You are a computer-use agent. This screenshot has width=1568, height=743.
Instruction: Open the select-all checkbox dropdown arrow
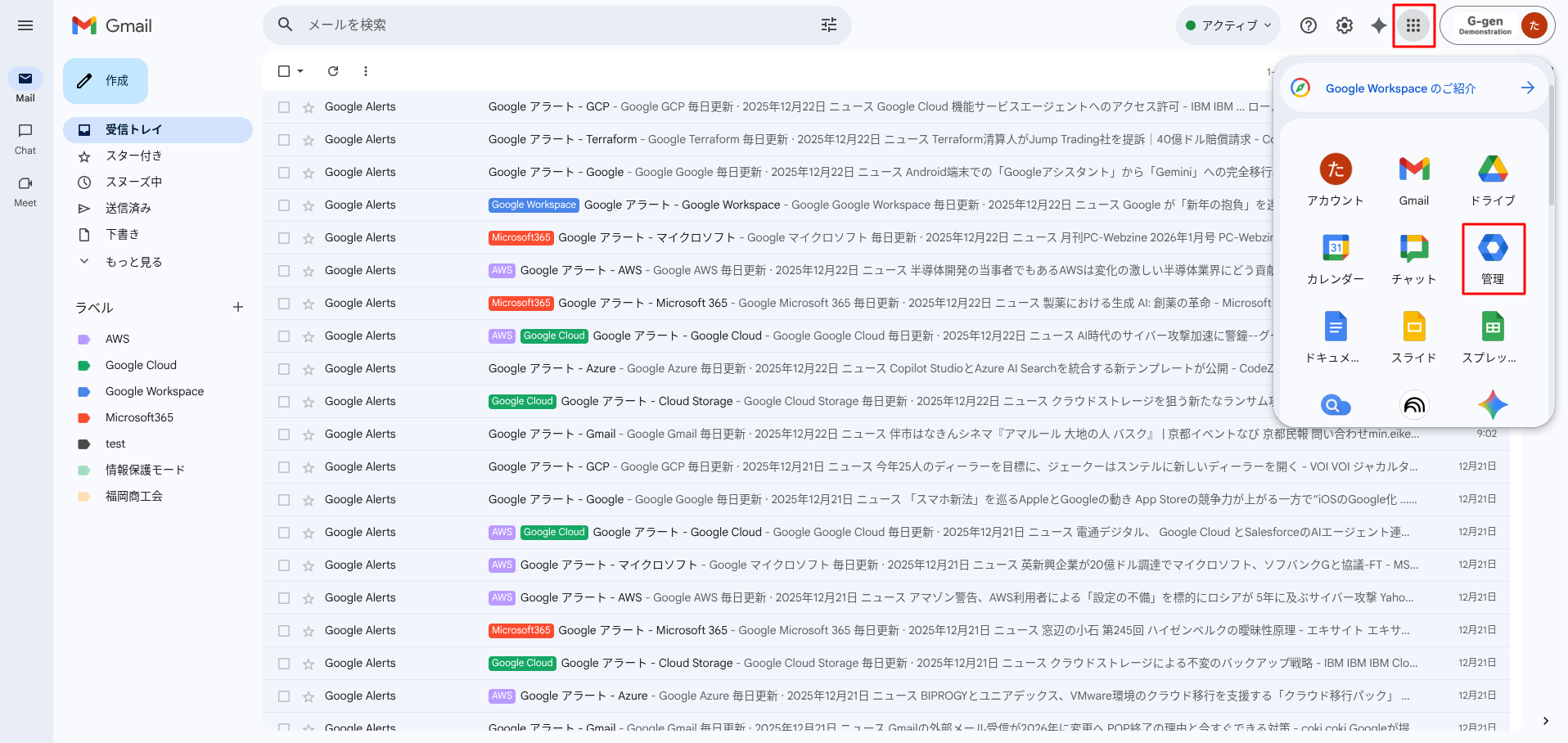coord(300,71)
